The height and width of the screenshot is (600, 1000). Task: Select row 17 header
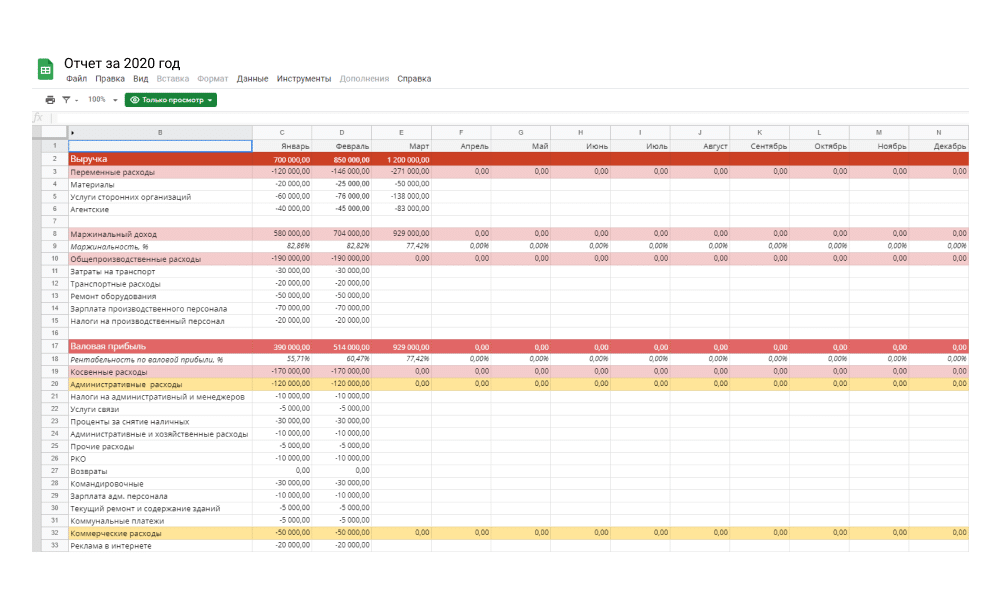(x=55, y=346)
